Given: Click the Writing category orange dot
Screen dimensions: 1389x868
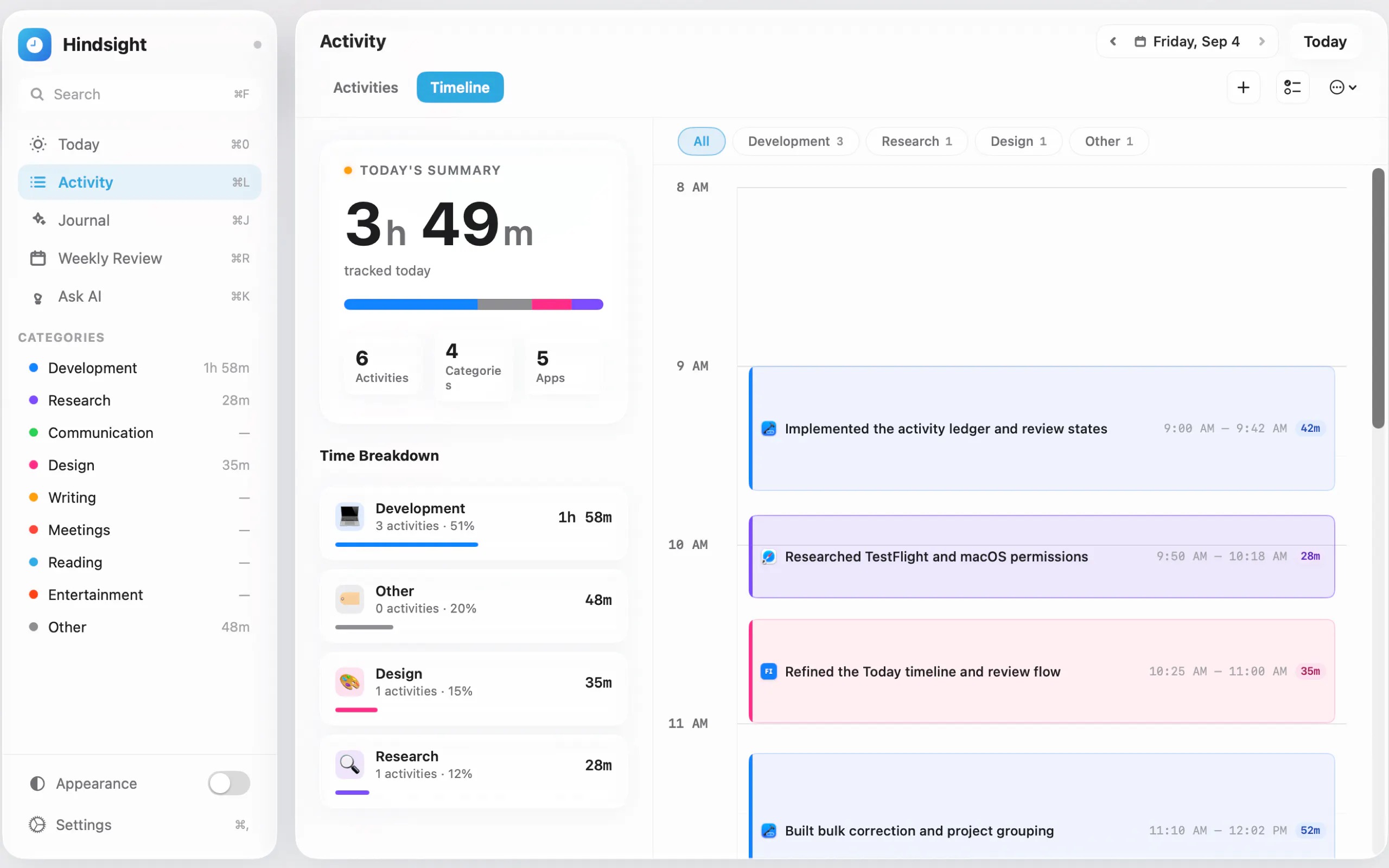Looking at the screenshot, I should coord(34,497).
